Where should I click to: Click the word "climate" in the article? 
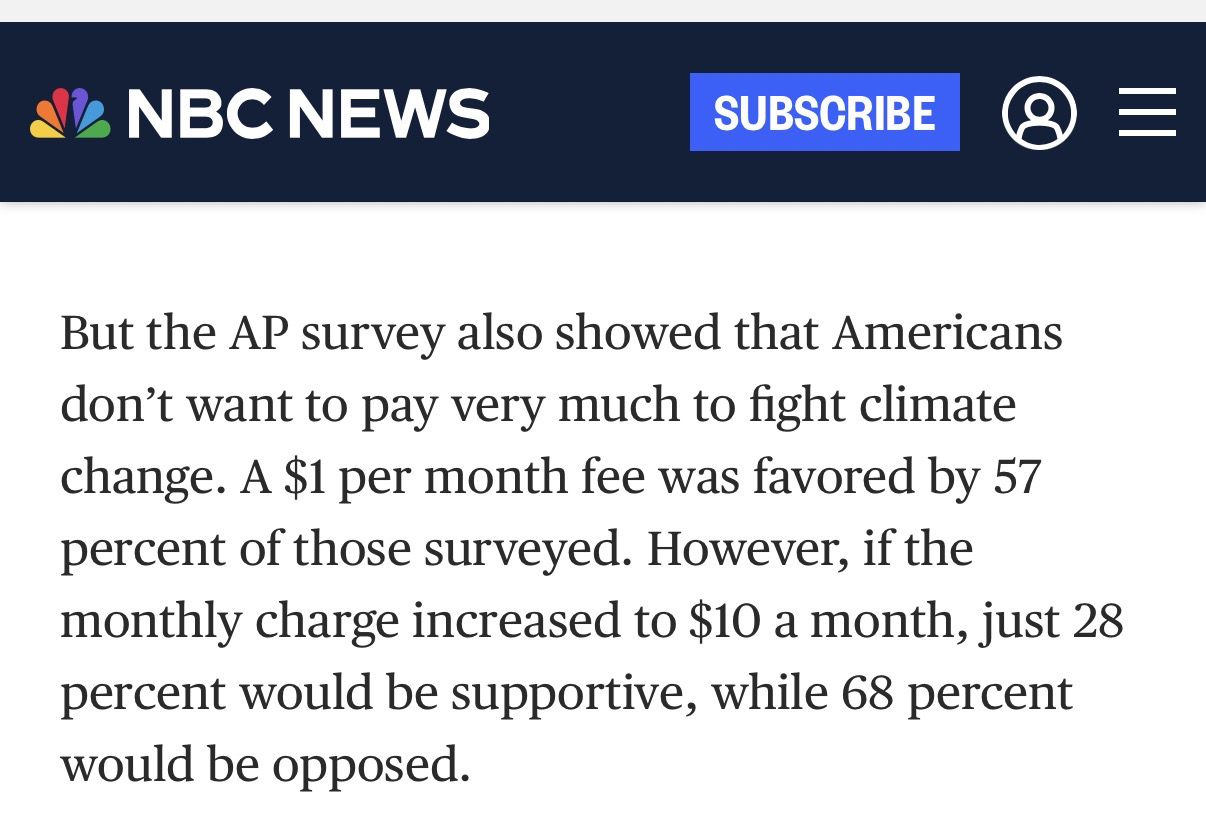(x=936, y=405)
